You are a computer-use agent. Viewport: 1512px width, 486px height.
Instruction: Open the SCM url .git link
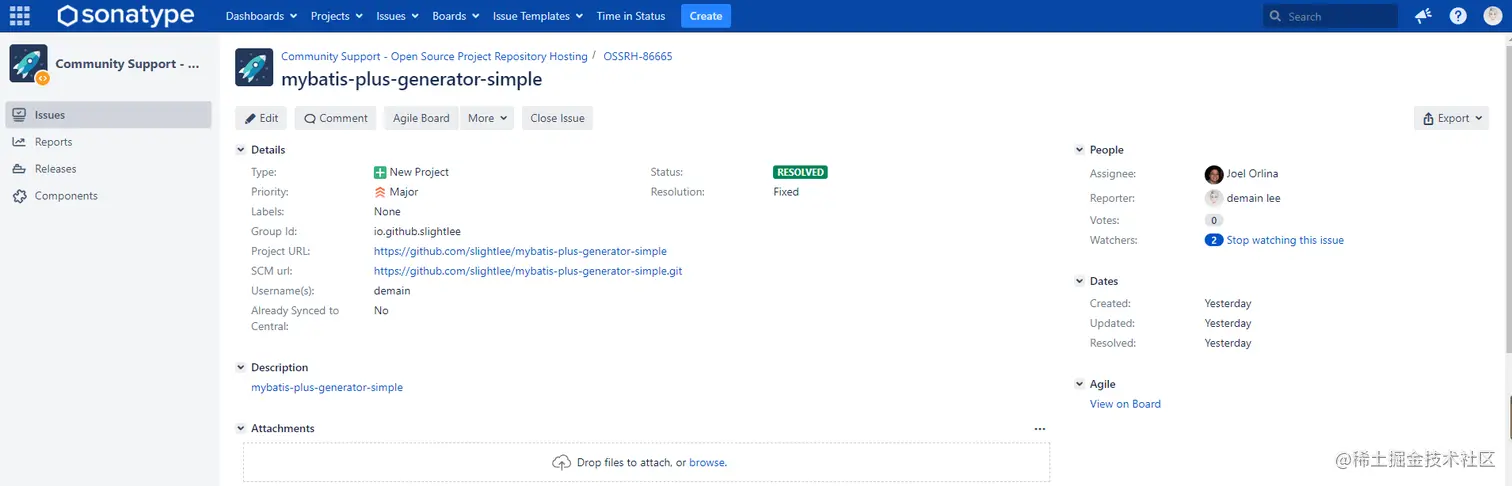pyautogui.click(x=528, y=271)
